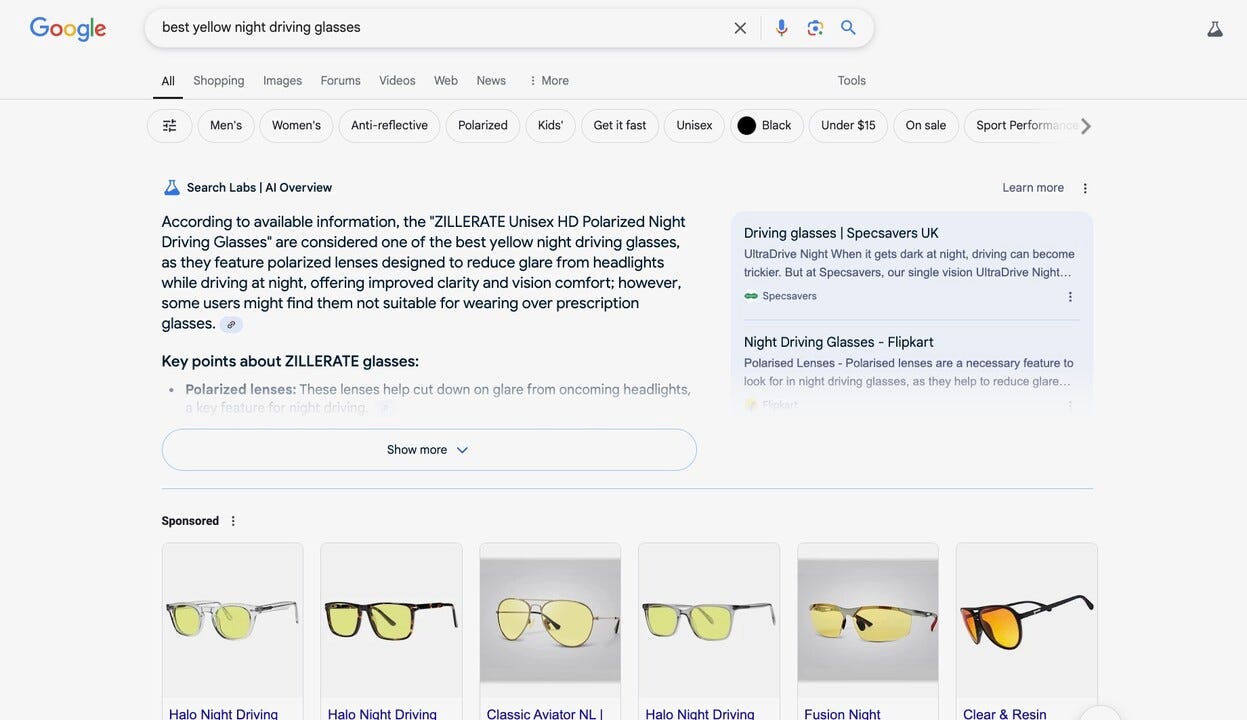Apply the Kids' filter chip
1247x720 pixels.
point(551,126)
